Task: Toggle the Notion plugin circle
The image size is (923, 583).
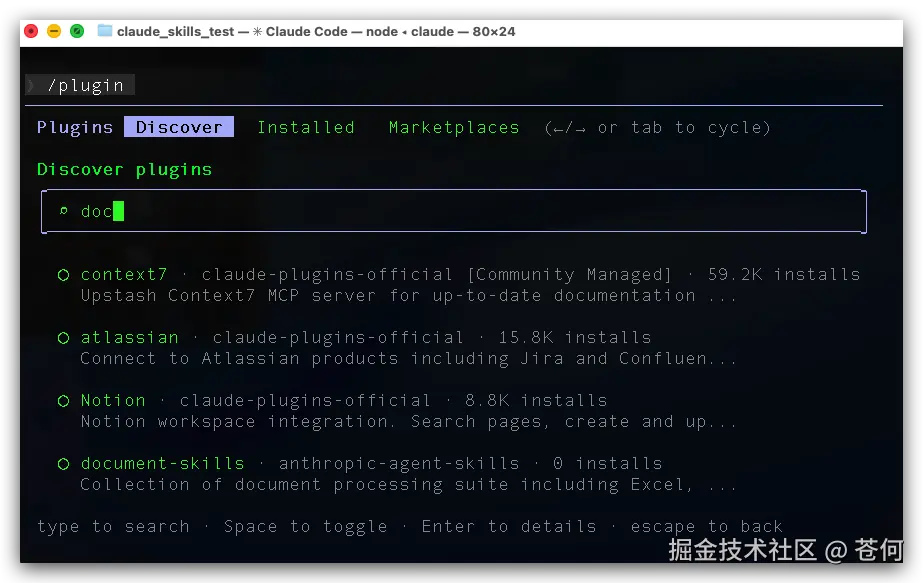Action: pyautogui.click(x=64, y=400)
